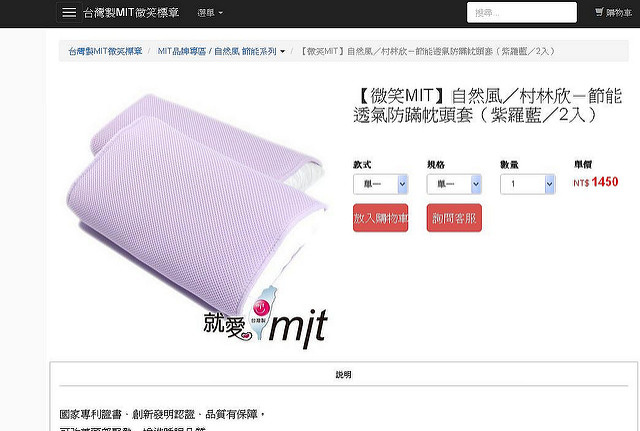Click the 放入購物車 add-to-cart button
Viewport: 640px width, 431px height.
click(380, 218)
